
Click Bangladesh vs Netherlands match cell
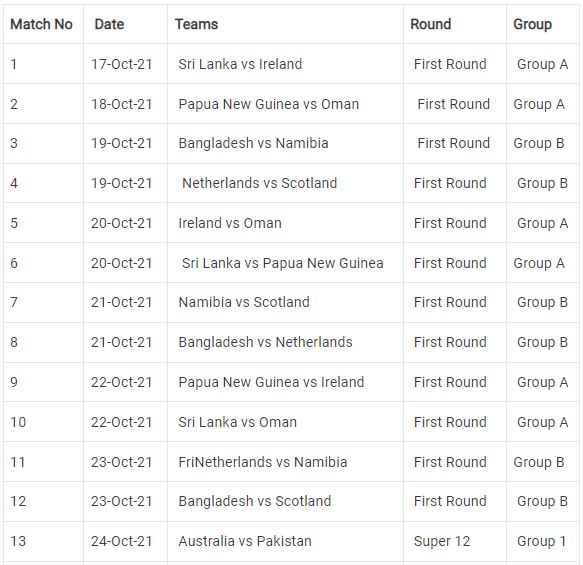click(x=285, y=342)
